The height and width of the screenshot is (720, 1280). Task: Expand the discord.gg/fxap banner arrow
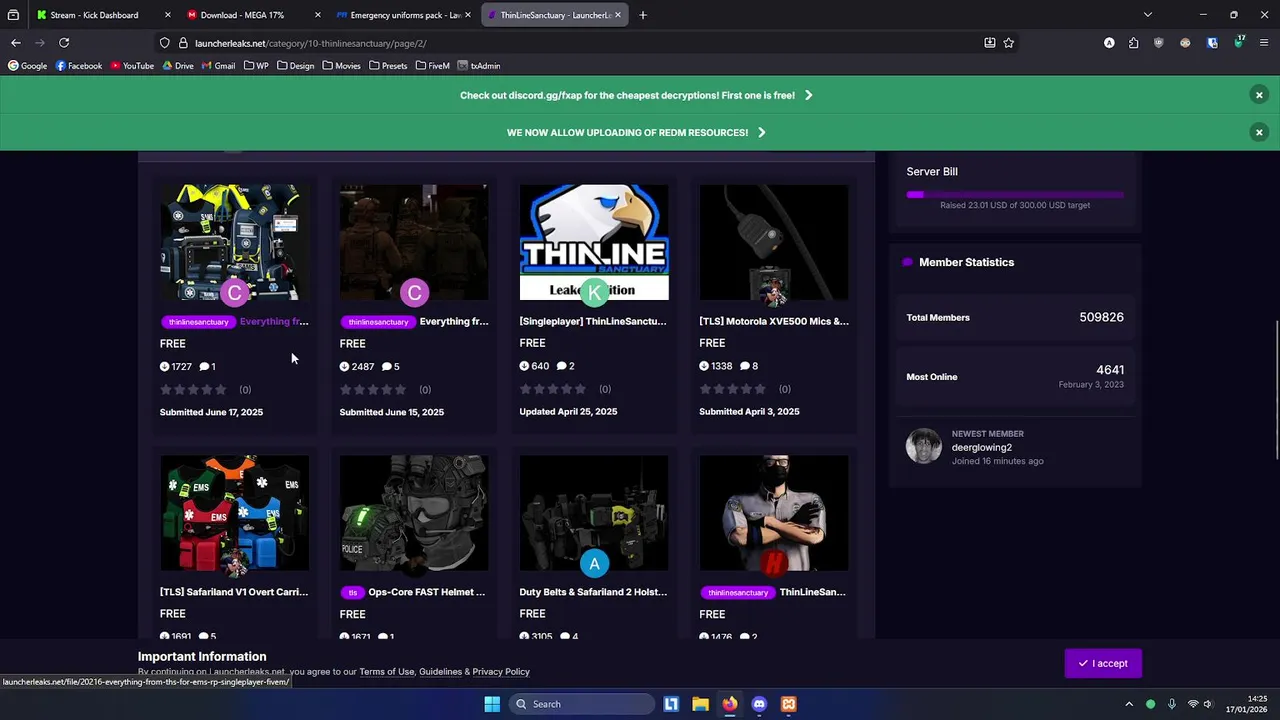pyautogui.click(x=808, y=95)
